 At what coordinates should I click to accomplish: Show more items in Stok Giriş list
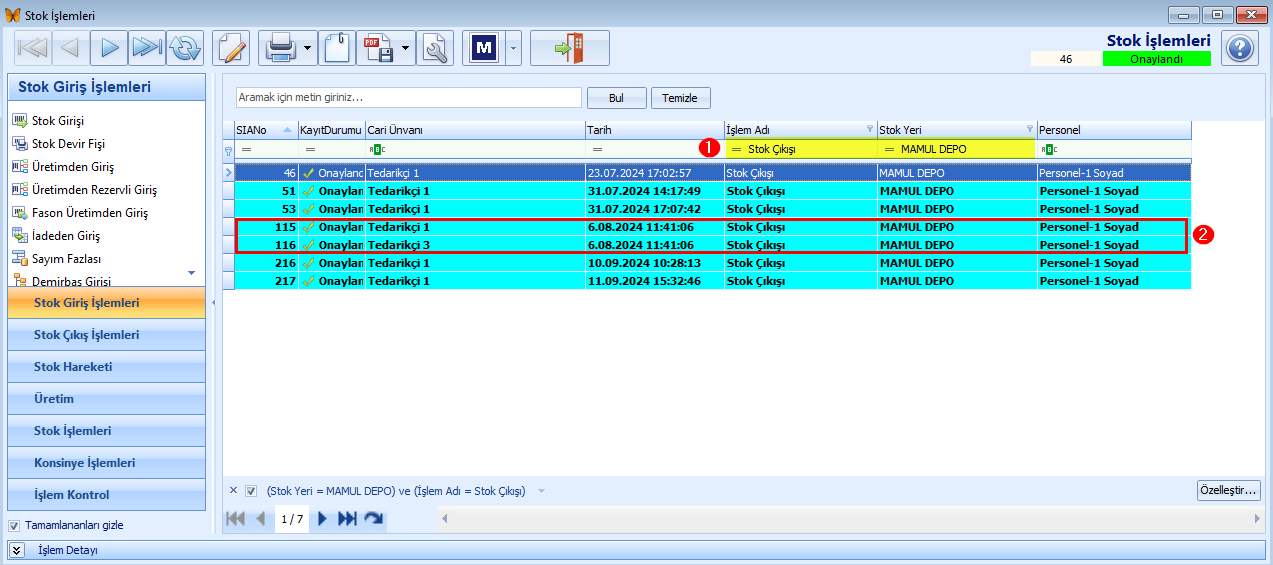point(191,272)
